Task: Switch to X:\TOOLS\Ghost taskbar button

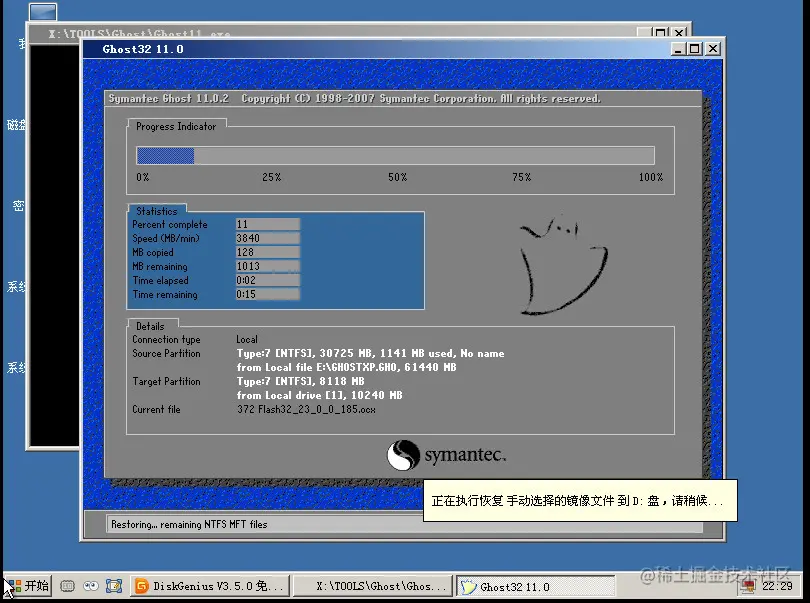Action: coord(372,586)
